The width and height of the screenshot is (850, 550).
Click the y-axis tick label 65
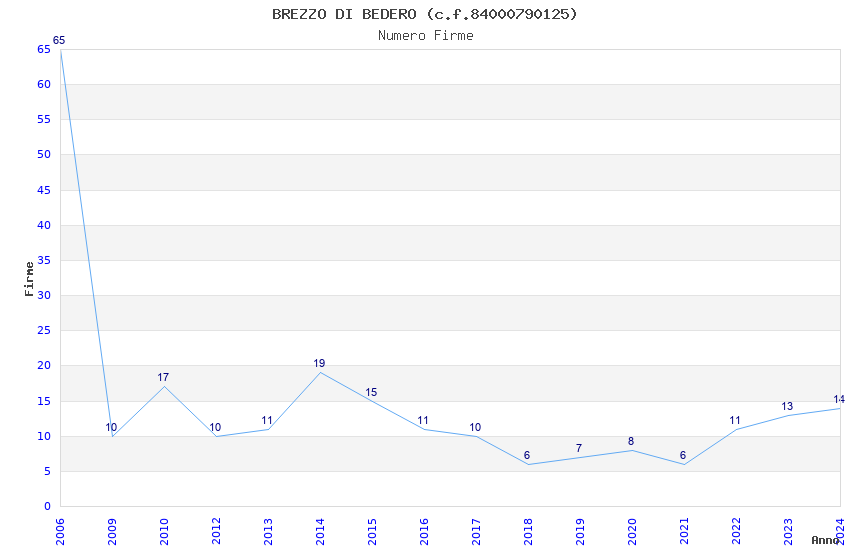[x=44, y=49]
